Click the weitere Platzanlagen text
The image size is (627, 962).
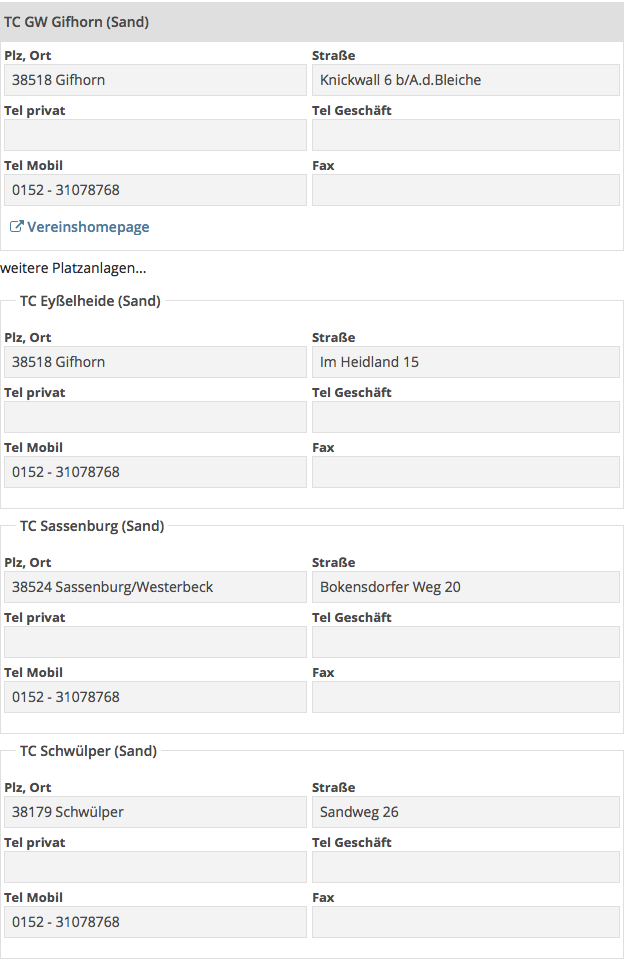73,268
